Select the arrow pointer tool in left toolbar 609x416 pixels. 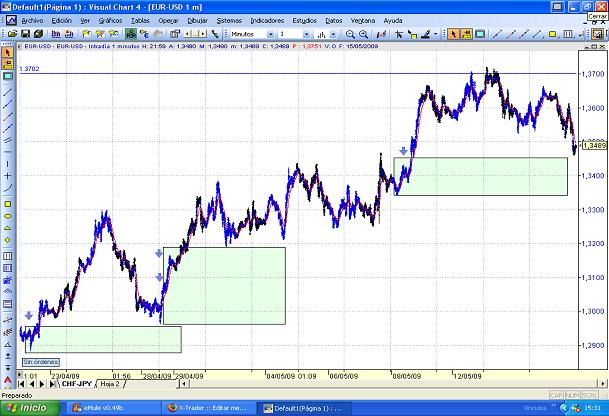tap(7, 52)
